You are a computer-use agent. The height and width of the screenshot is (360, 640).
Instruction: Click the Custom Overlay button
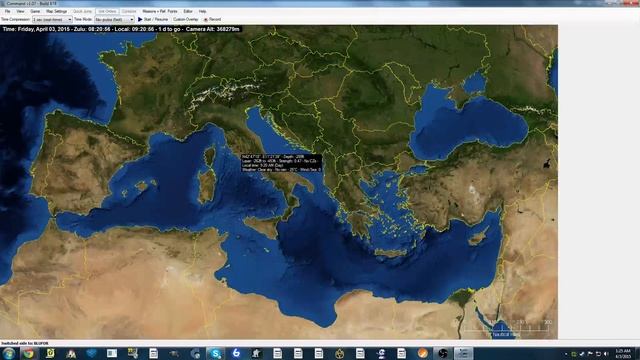186,19
